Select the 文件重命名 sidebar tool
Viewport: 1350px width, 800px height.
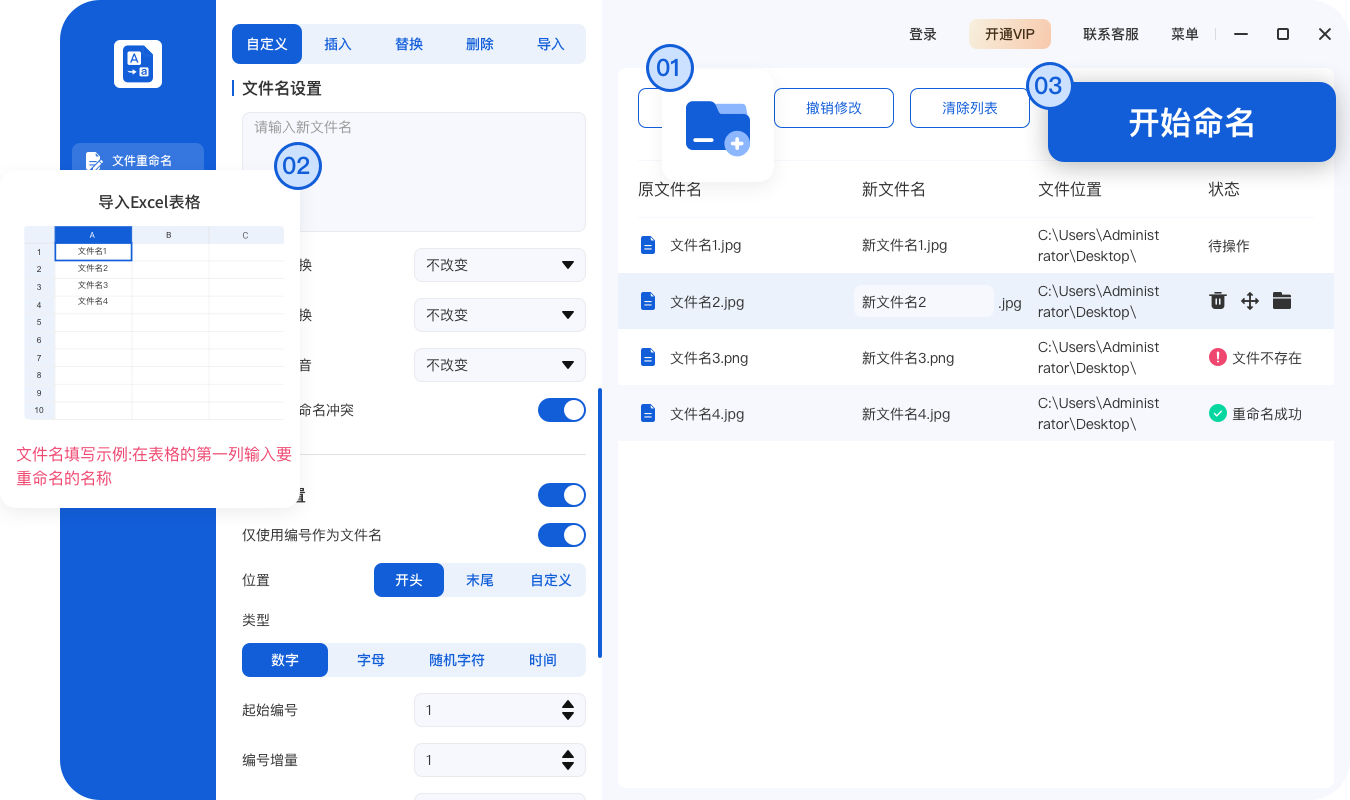[x=137, y=160]
